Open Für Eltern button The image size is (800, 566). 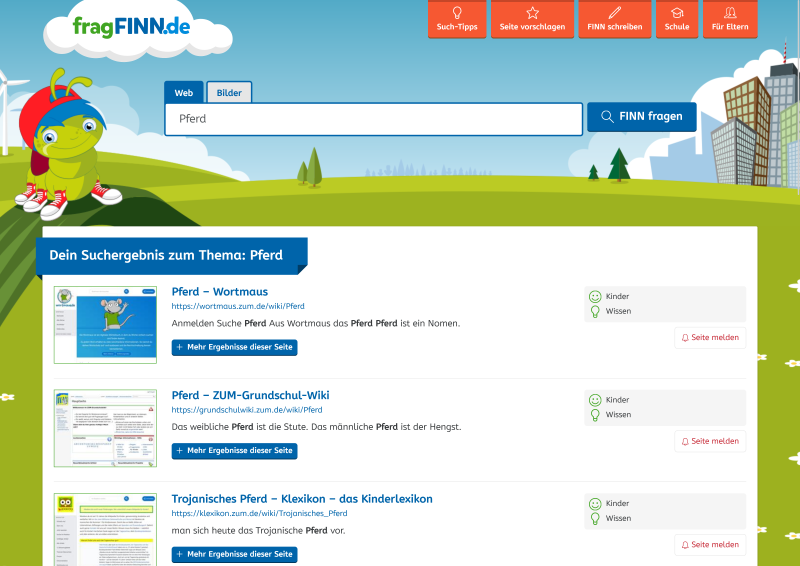(x=730, y=19)
